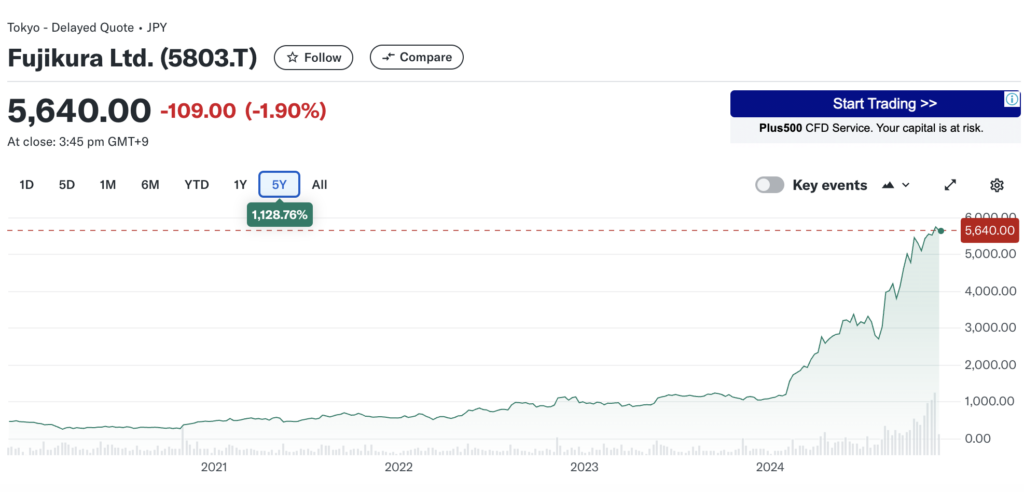Click the Key events label
The height and width of the screenshot is (492, 1024).
[830, 185]
